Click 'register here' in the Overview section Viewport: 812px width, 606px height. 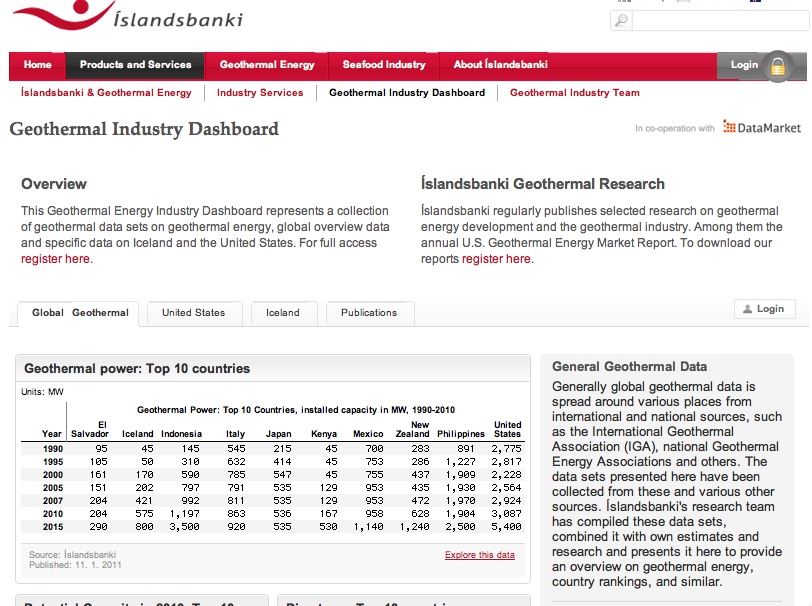(x=55, y=259)
